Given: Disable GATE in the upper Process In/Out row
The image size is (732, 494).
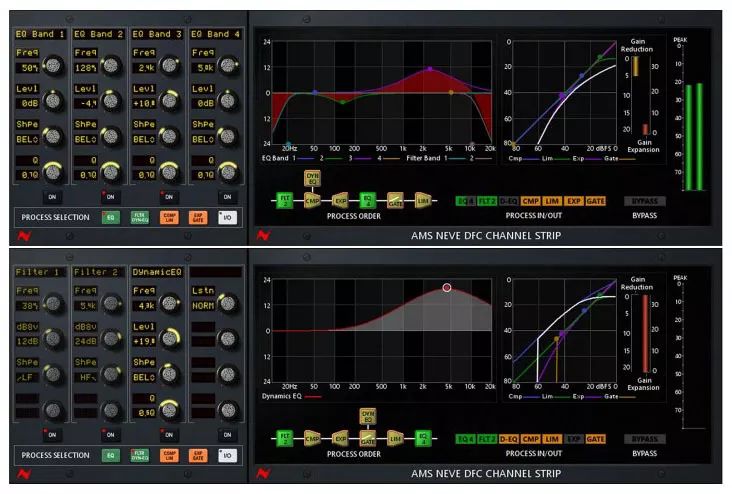Looking at the screenshot, I should point(595,201).
